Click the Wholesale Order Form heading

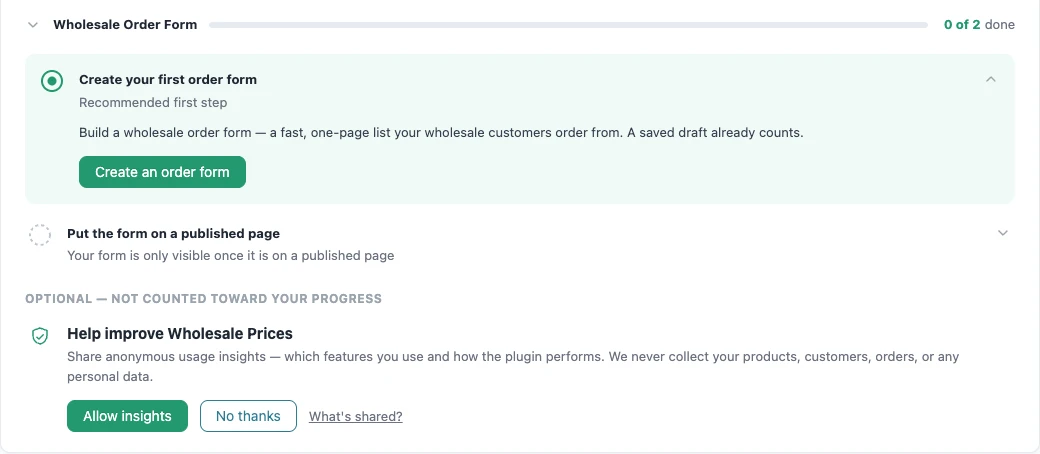[x=125, y=25]
